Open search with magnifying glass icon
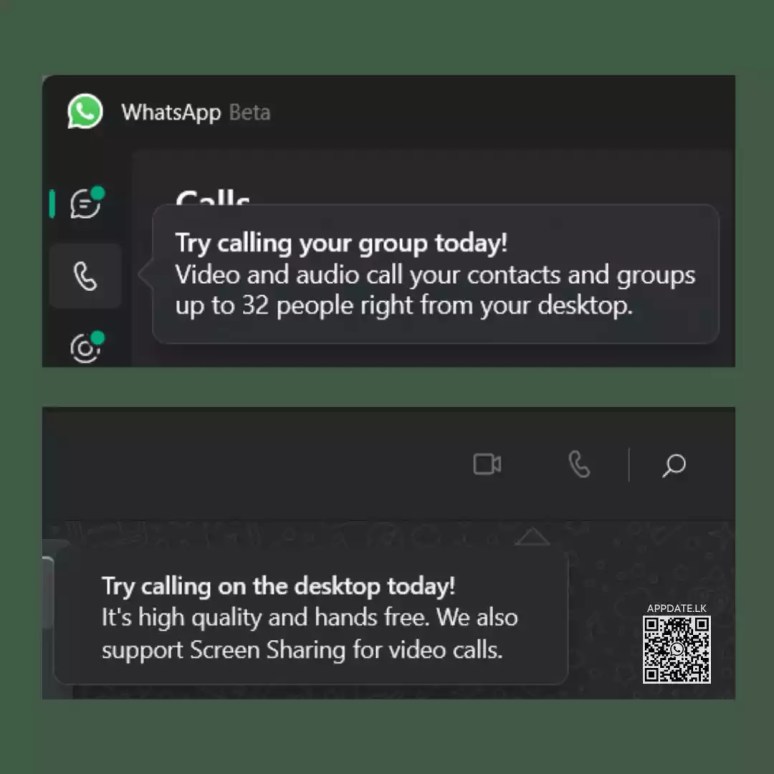Screen dimensions: 774x774 tap(674, 465)
